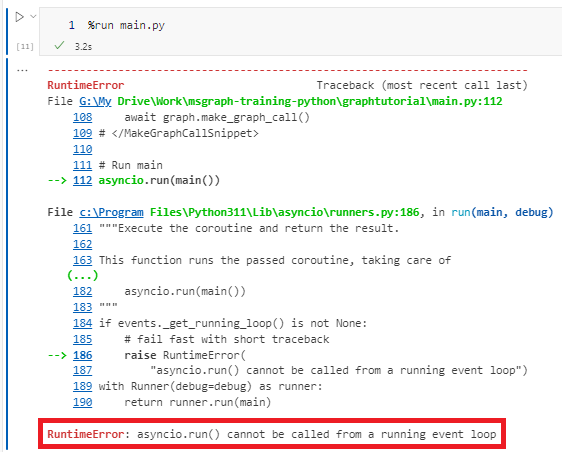
Task: Jump to line 163 link
Action: pyautogui.click(x=83, y=260)
